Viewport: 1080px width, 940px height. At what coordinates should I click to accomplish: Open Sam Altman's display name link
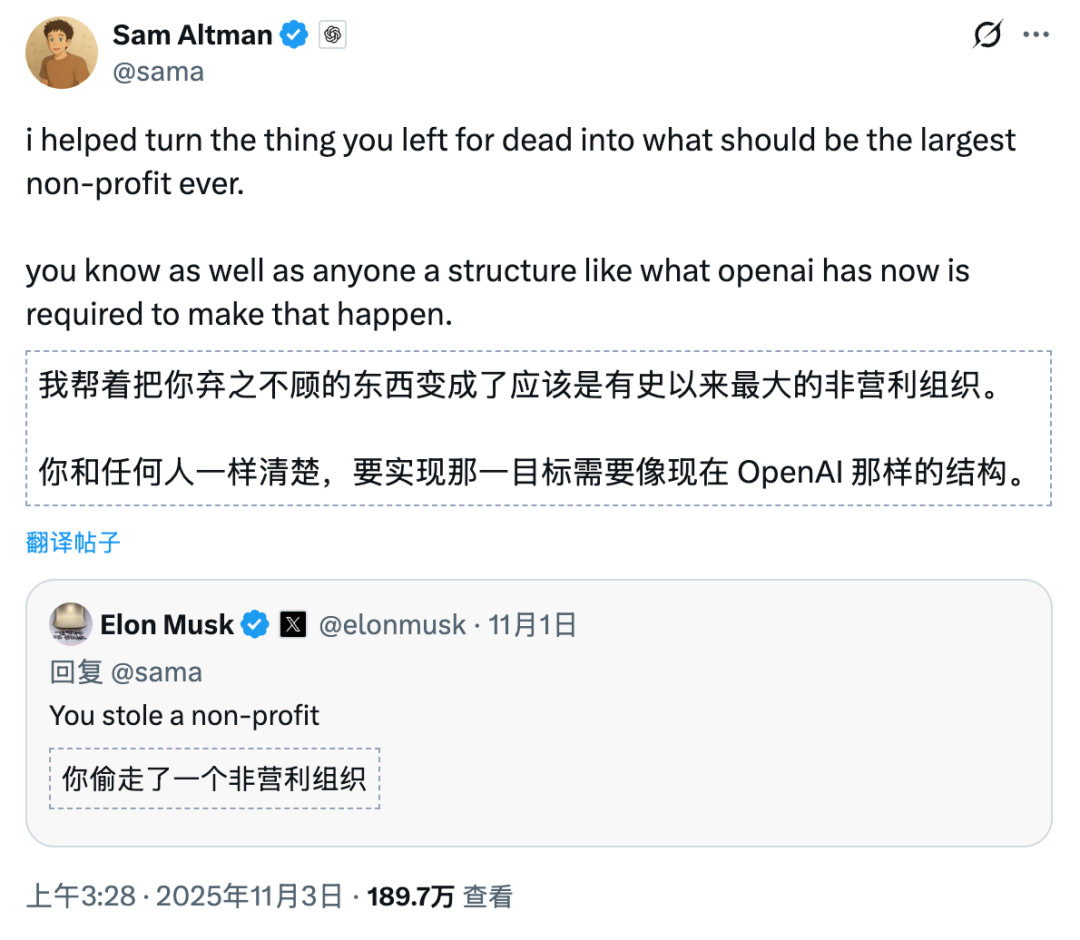192,35
